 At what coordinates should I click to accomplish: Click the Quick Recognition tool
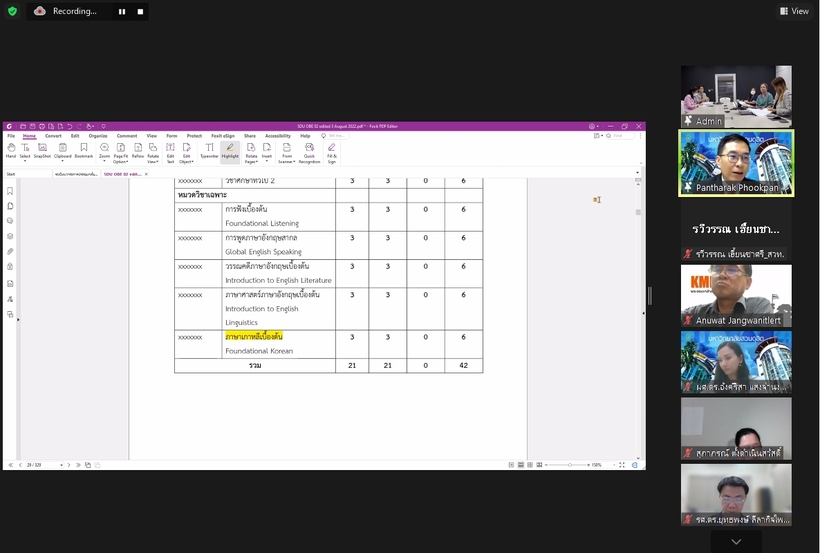(x=310, y=153)
